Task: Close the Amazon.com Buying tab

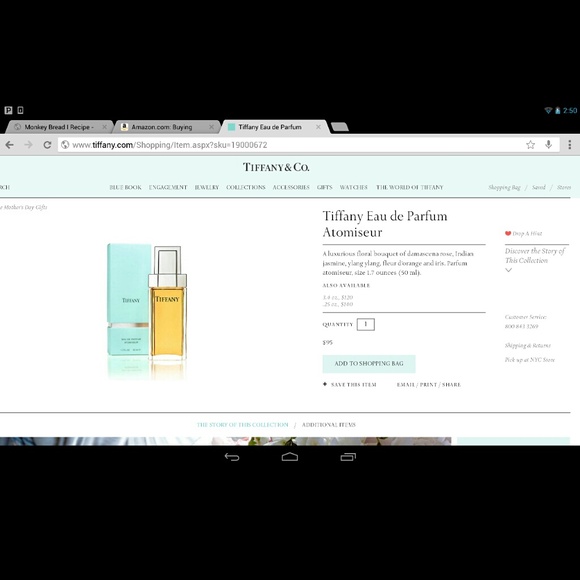Action: (211, 127)
